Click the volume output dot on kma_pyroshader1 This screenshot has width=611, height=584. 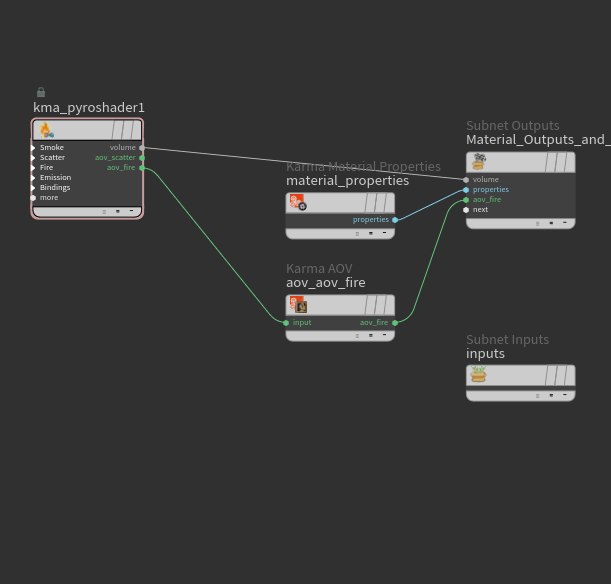click(x=142, y=148)
